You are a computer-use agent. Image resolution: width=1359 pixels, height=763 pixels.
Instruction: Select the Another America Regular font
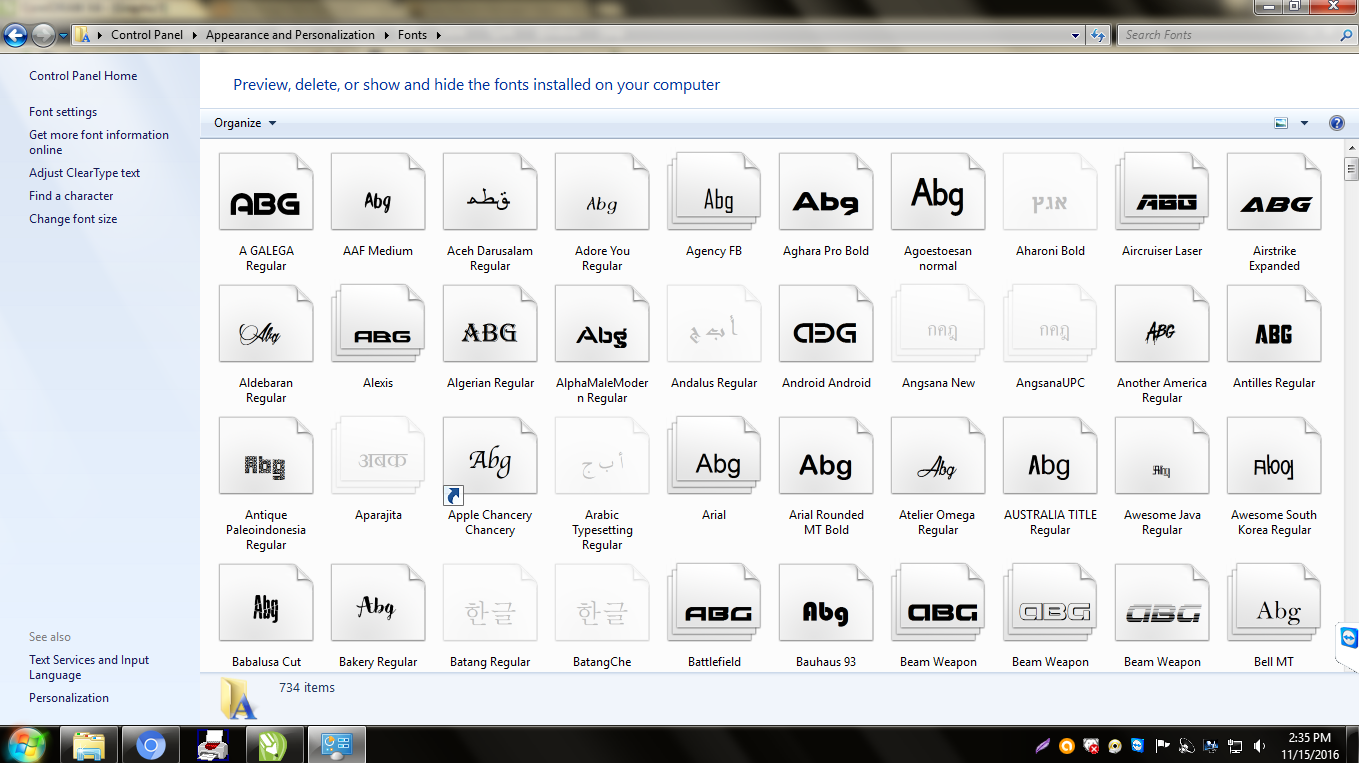[x=1162, y=324]
